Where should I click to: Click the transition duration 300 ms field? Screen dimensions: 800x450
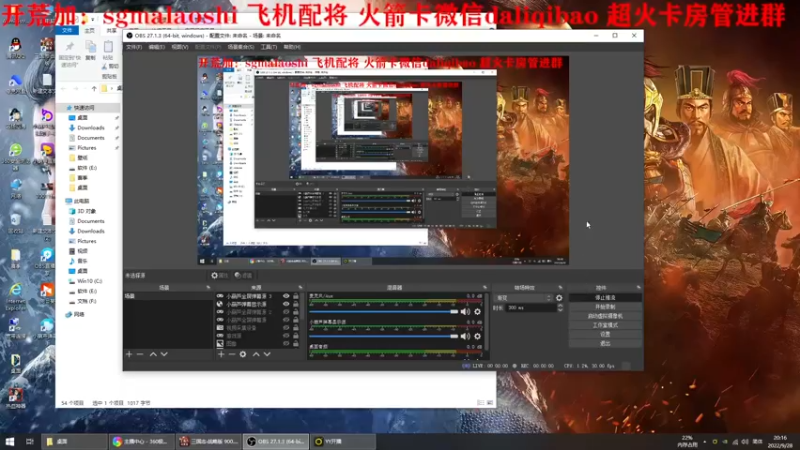click(x=531, y=308)
